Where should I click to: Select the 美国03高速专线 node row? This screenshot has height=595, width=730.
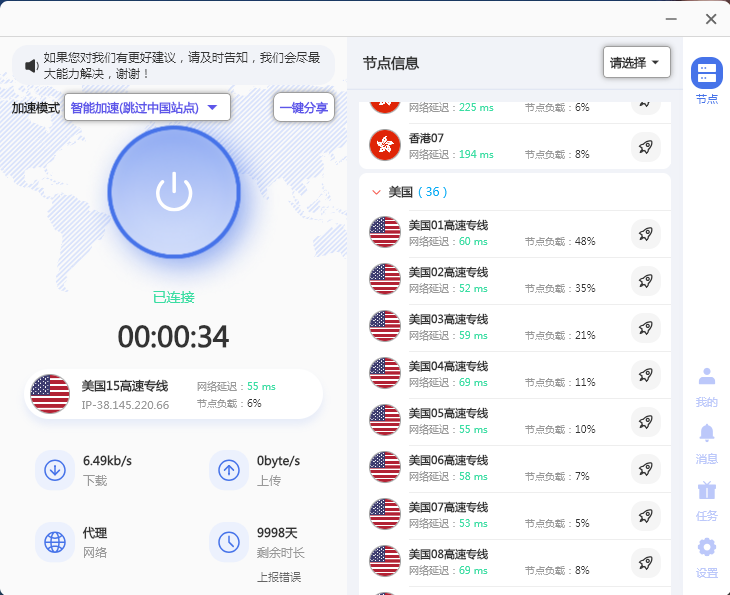(x=500, y=327)
